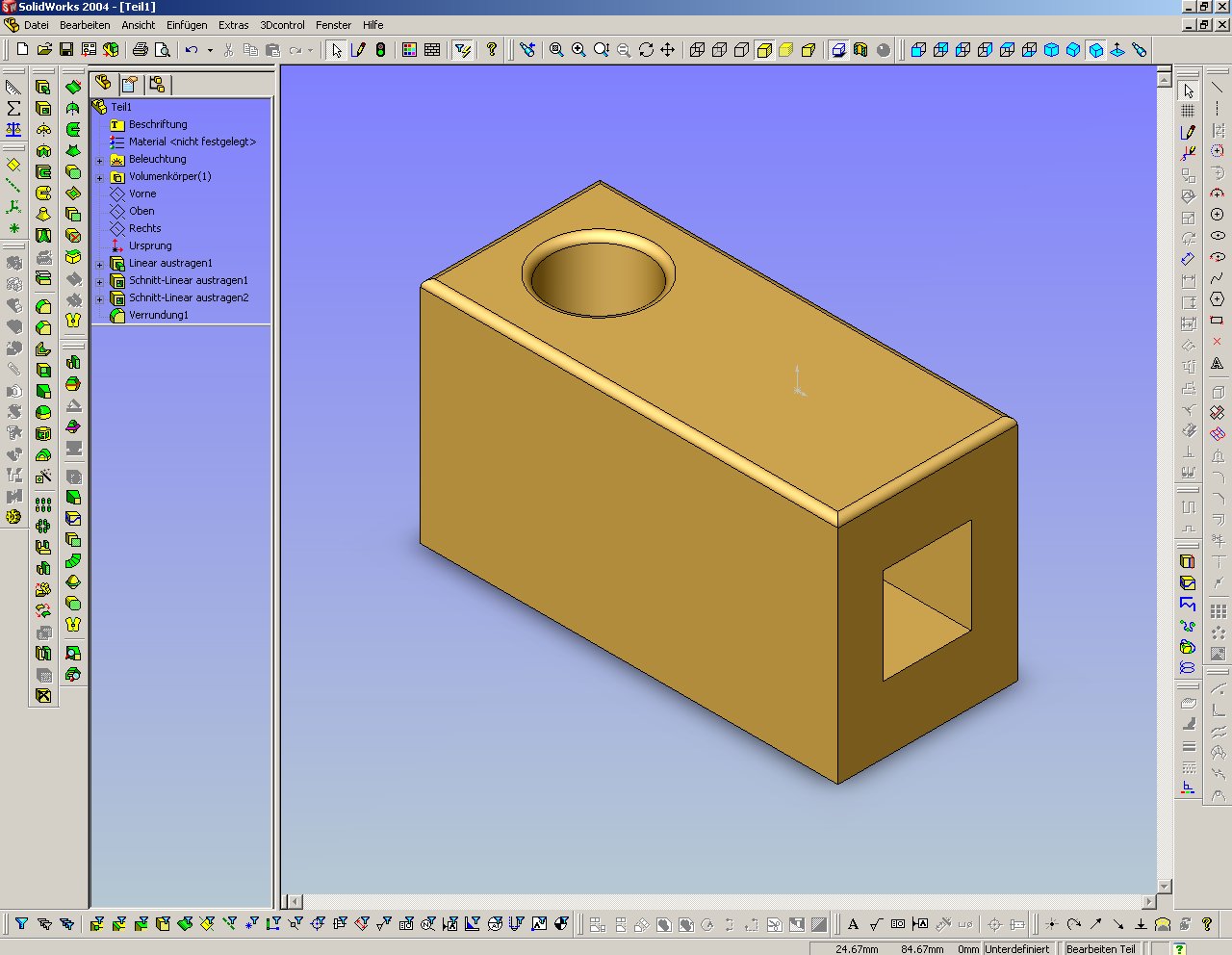Viewport: 1232px width, 955px height.
Task: Click the Undo arrow icon
Action: 192,49
